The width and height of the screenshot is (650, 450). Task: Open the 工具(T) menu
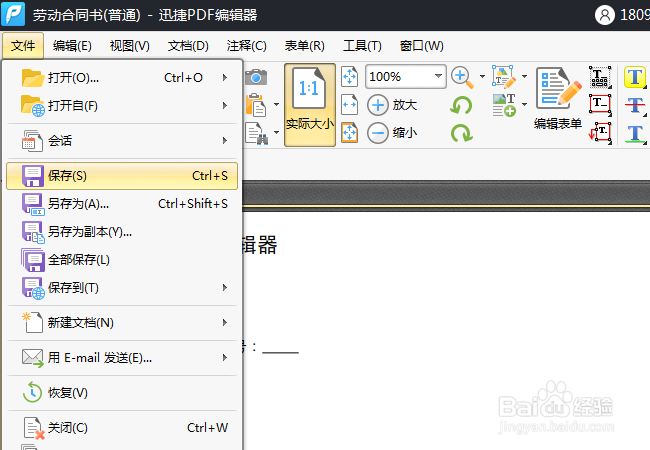[x=362, y=46]
